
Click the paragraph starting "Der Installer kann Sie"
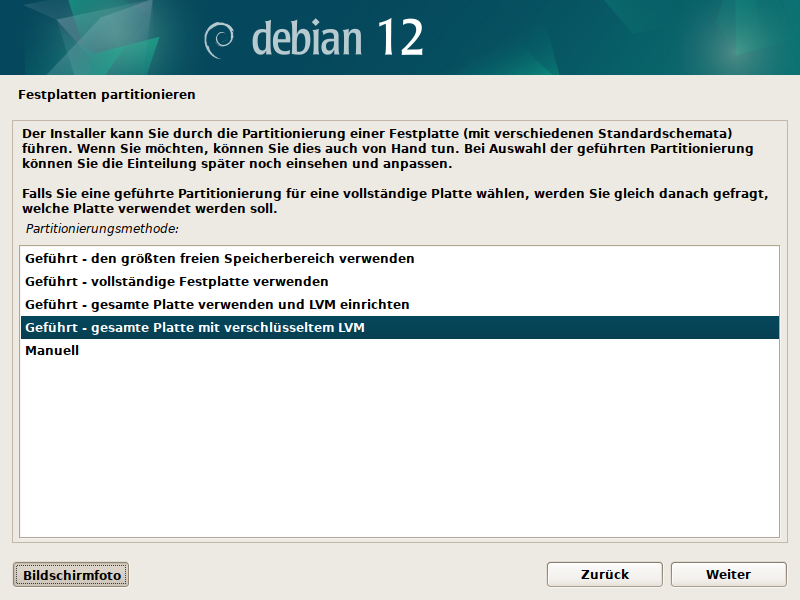click(x=385, y=148)
